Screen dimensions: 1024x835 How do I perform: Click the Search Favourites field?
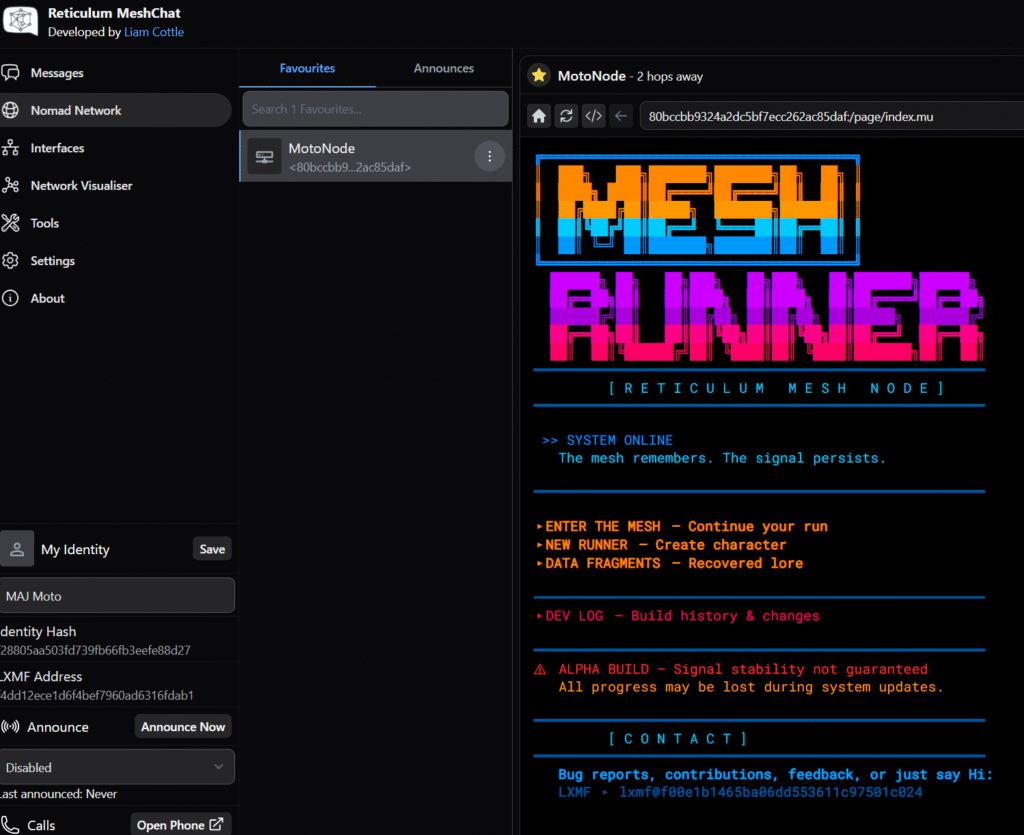[375, 109]
